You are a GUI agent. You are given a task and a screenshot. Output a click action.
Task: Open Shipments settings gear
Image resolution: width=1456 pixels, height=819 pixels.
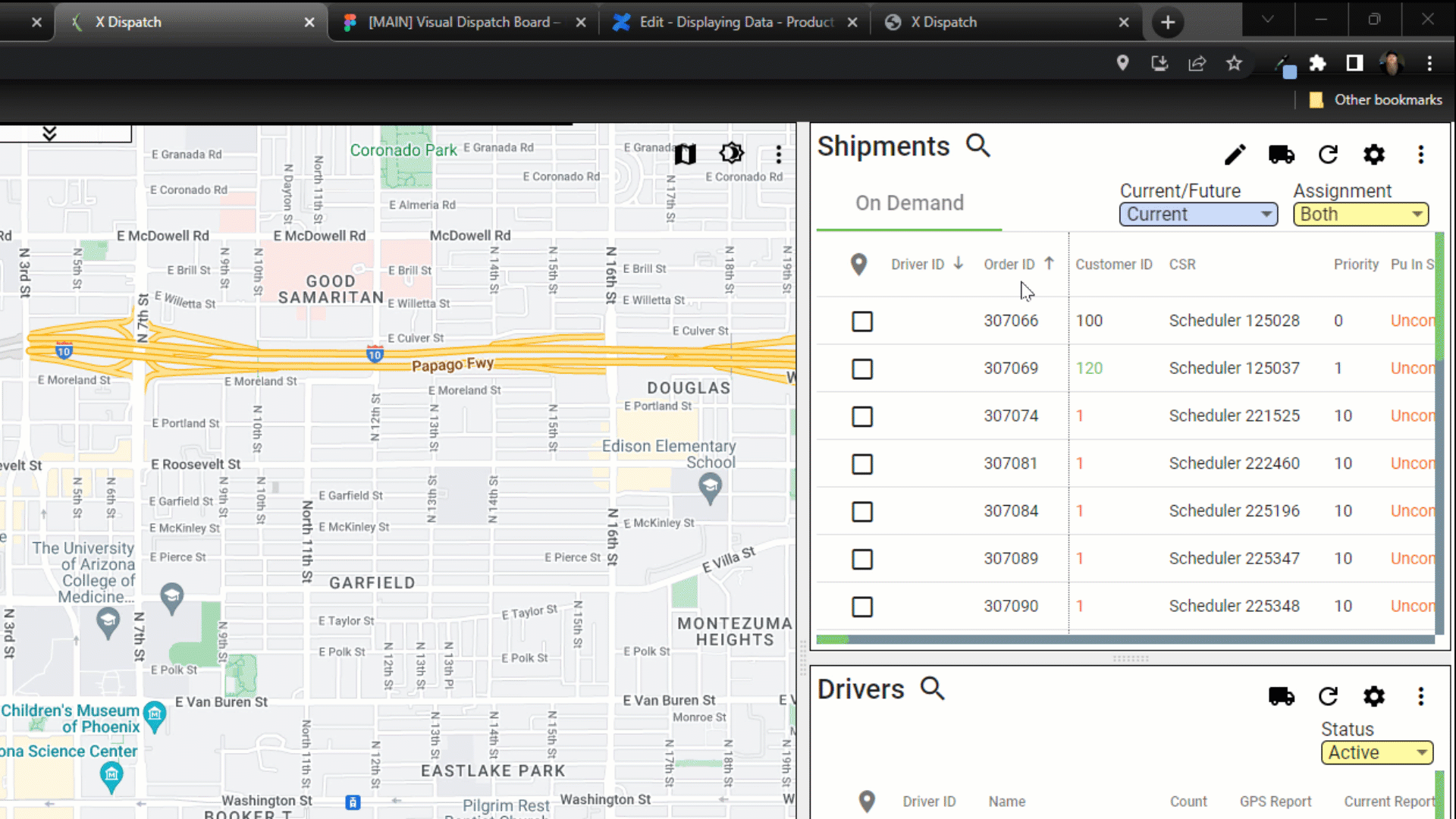coord(1374,155)
